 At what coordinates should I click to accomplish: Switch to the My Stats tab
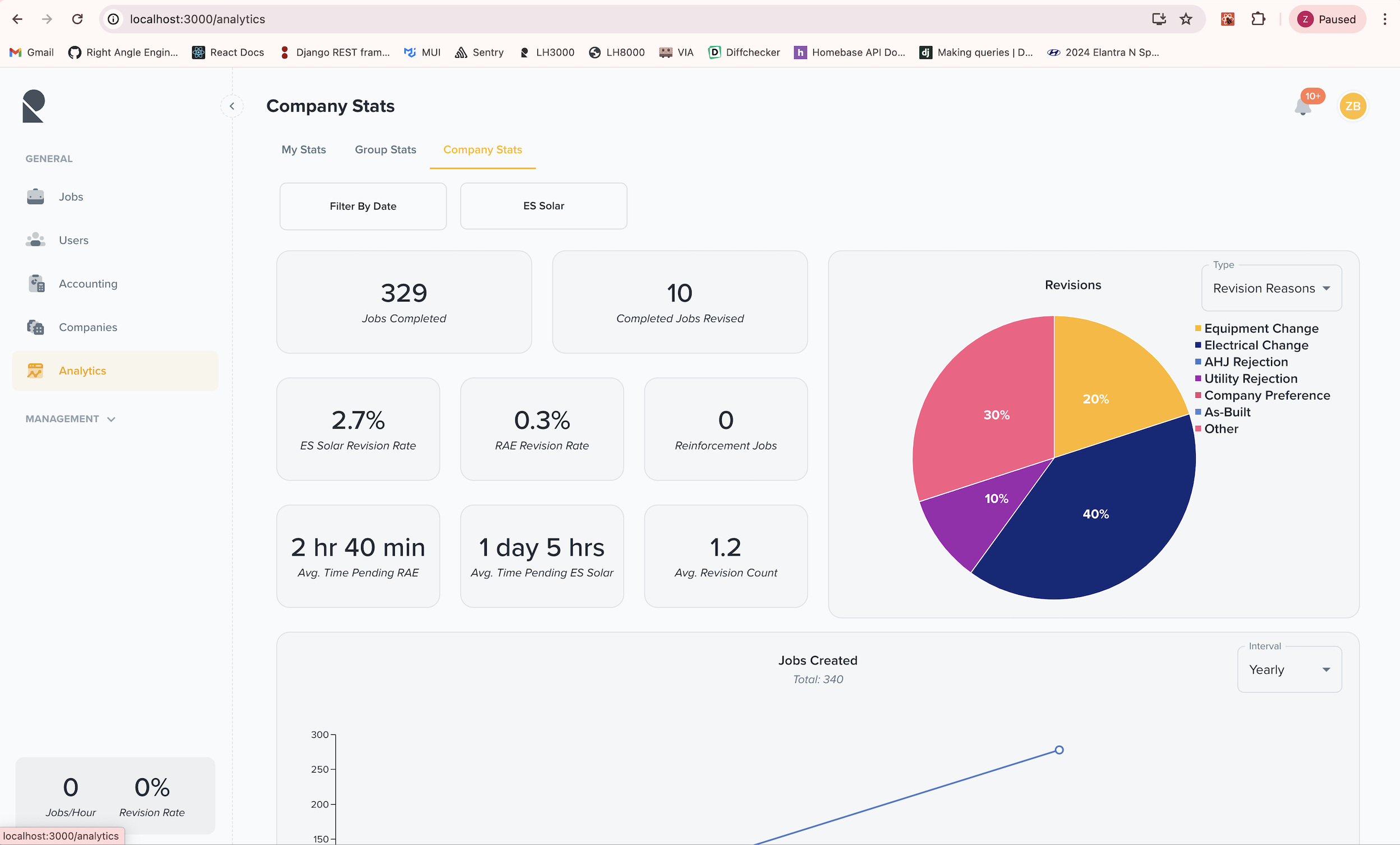(x=303, y=149)
